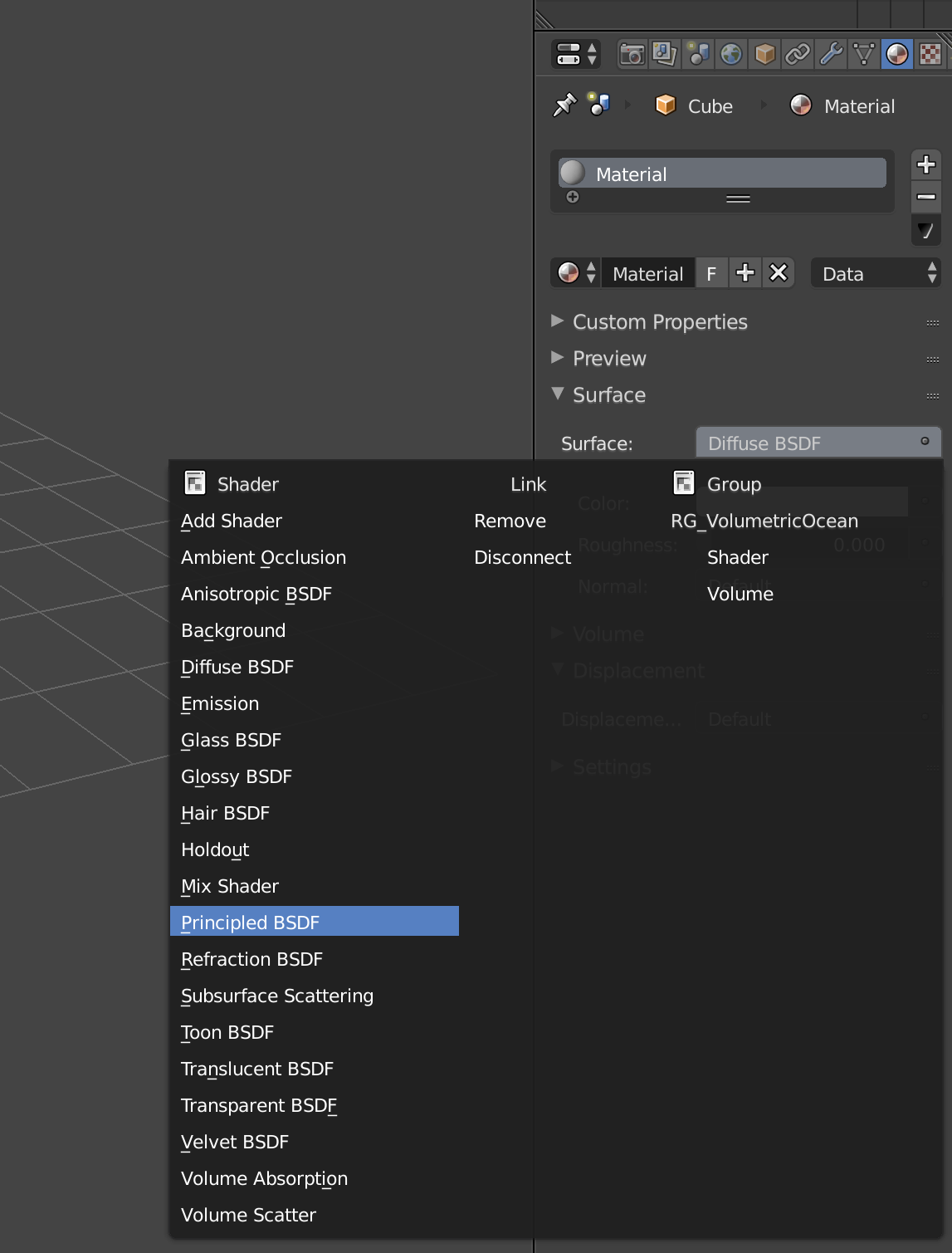Choose the Refraction BSDF shader
The image size is (952, 1253).
point(315,959)
